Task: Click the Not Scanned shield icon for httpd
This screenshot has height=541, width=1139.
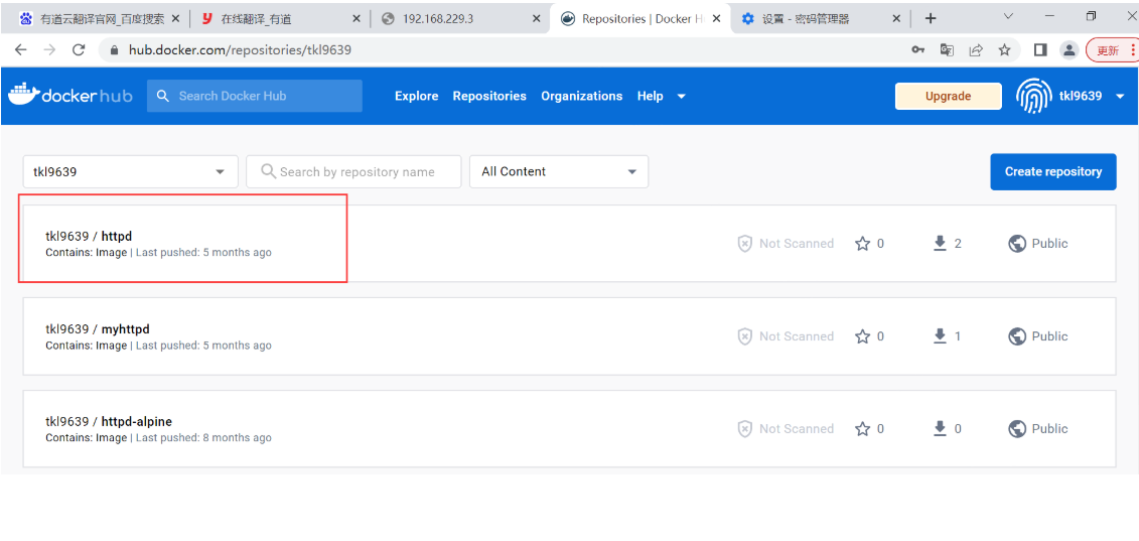Action: pyautogui.click(x=745, y=243)
